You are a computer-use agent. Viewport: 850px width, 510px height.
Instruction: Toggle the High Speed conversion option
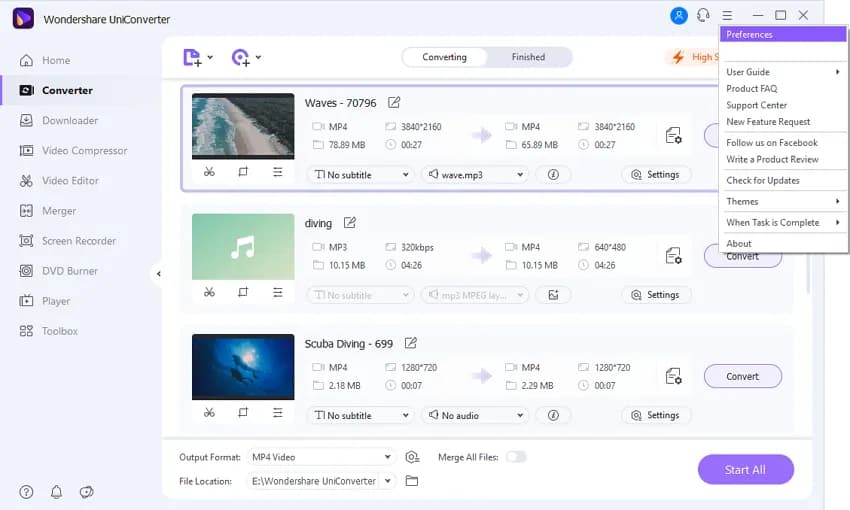tap(690, 58)
